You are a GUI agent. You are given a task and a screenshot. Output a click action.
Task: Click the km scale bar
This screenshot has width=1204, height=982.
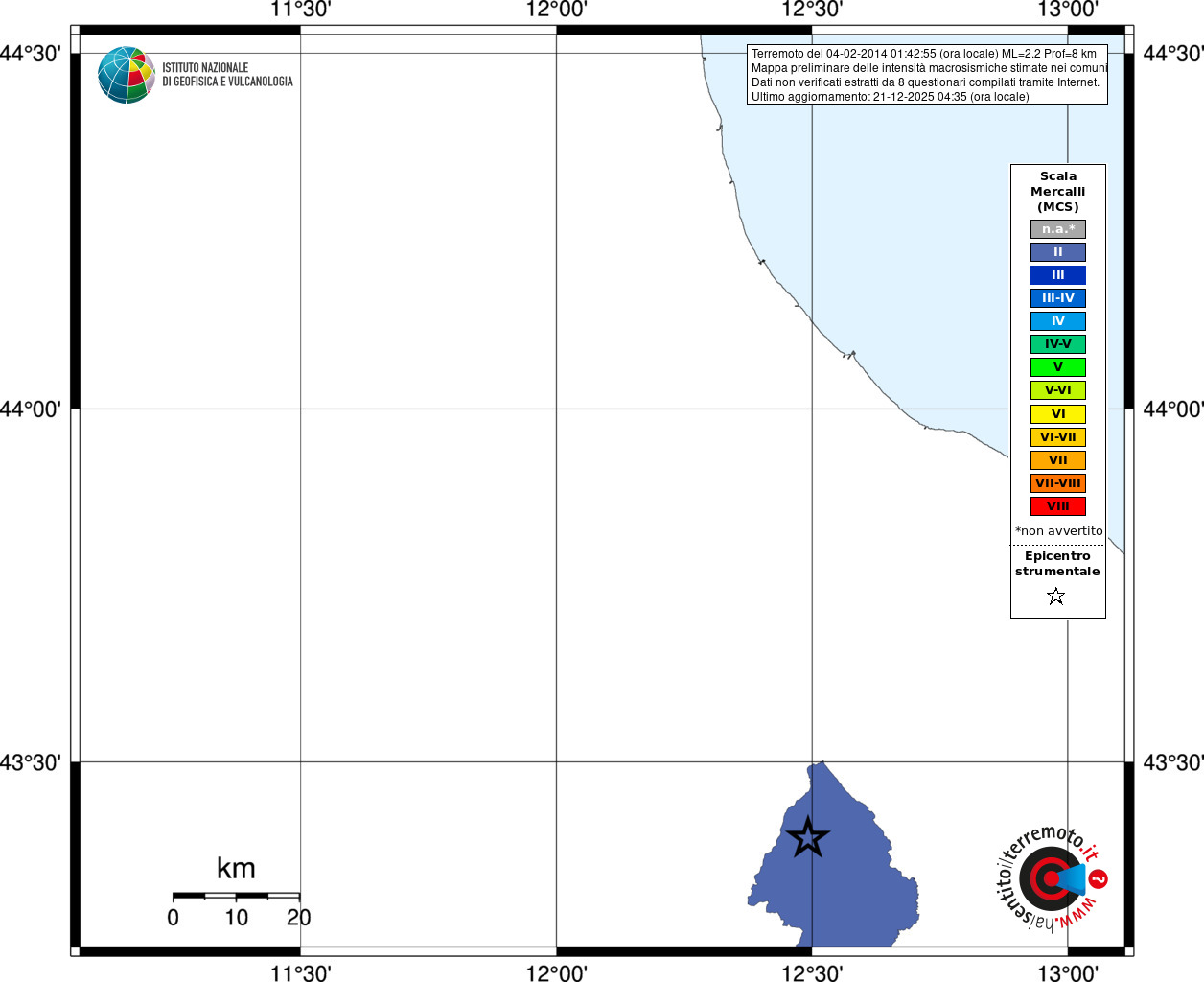click(x=236, y=896)
